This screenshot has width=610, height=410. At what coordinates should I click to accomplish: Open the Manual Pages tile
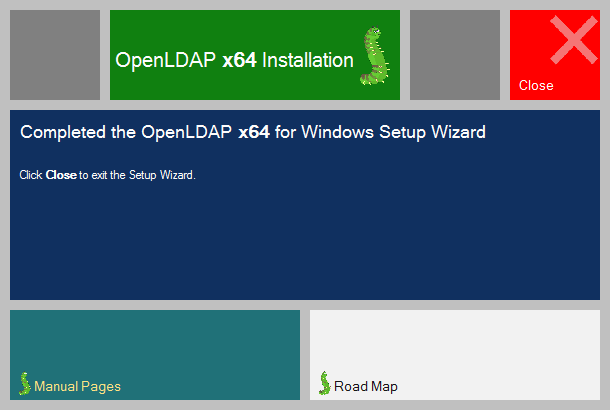155,355
